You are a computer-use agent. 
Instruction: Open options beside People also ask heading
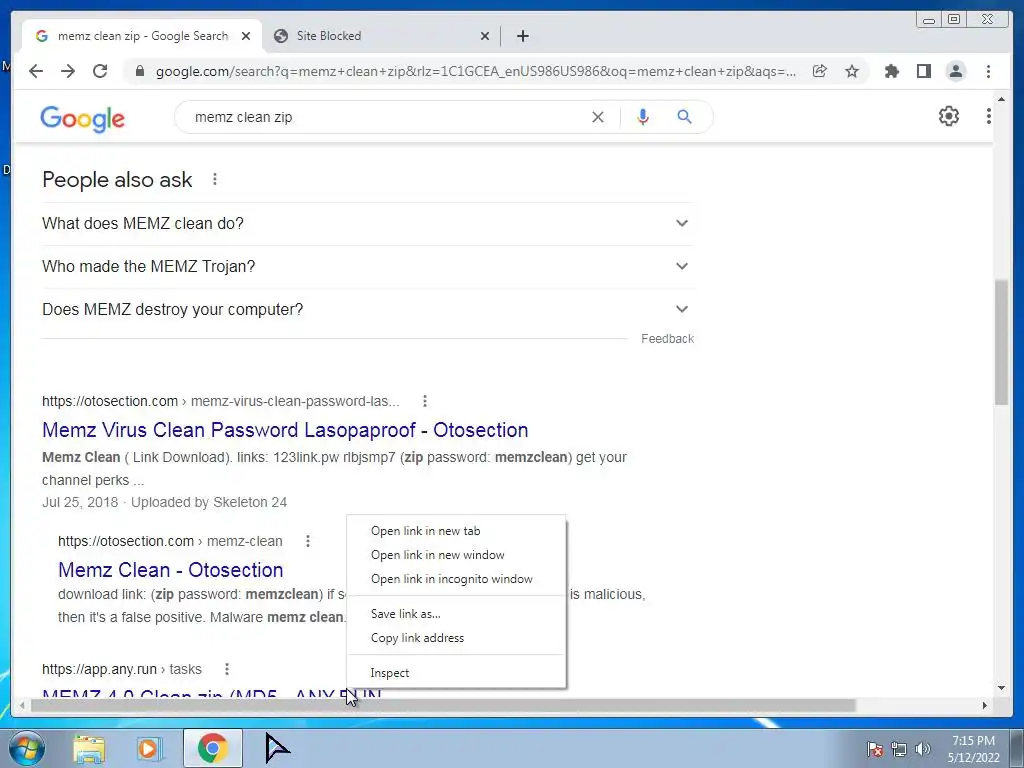[x=215, y=179]
